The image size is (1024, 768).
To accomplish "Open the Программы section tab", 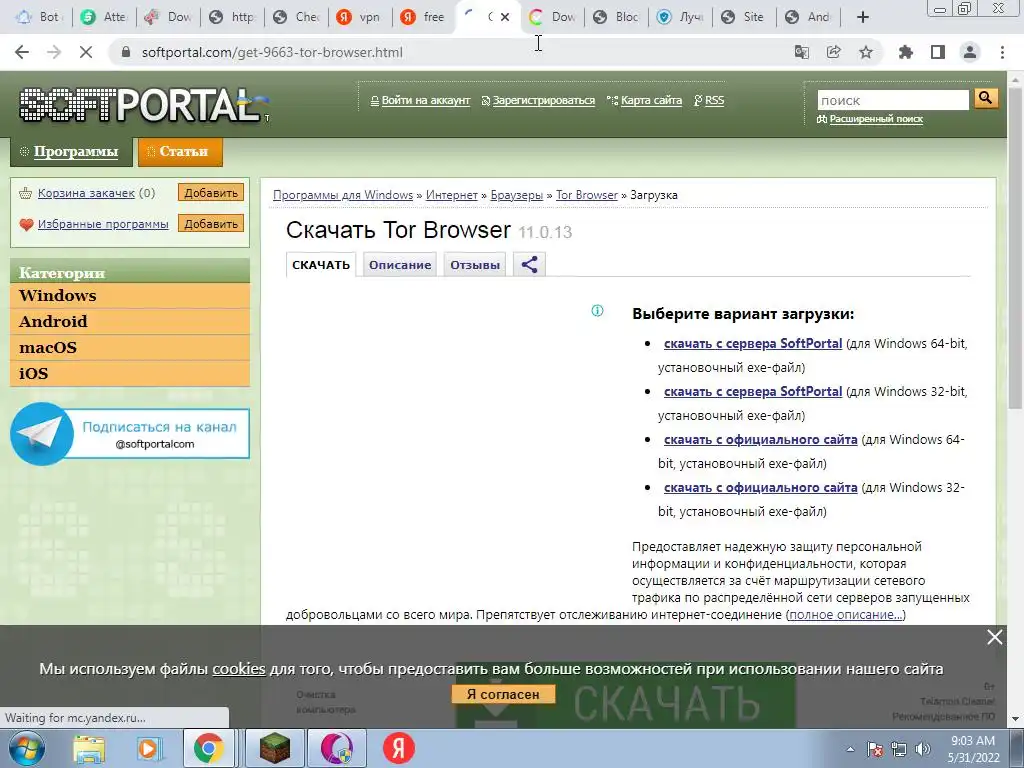I will click(x=71, y=152).
